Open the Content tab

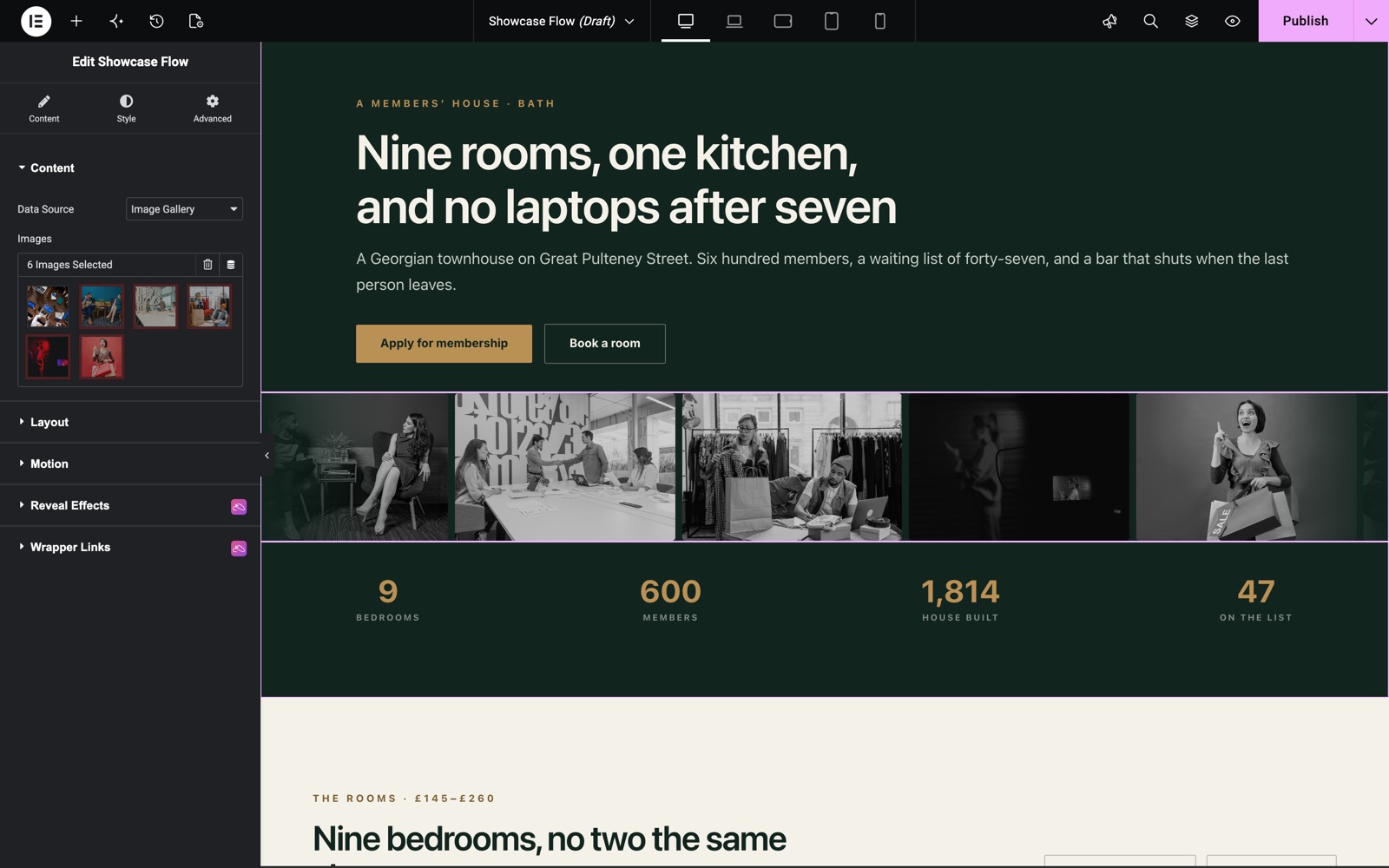pyautogui.click(x=44, y=108)
